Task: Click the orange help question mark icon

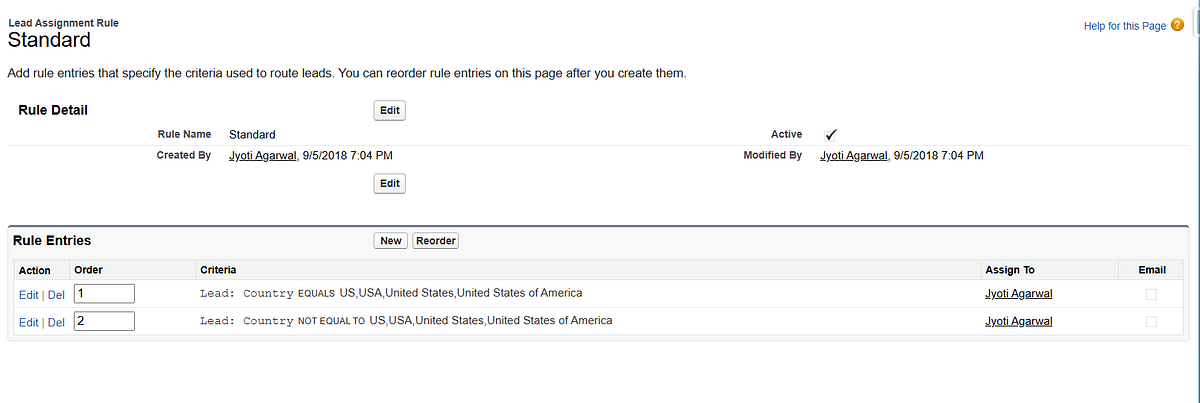Action: click(1177, 25)
